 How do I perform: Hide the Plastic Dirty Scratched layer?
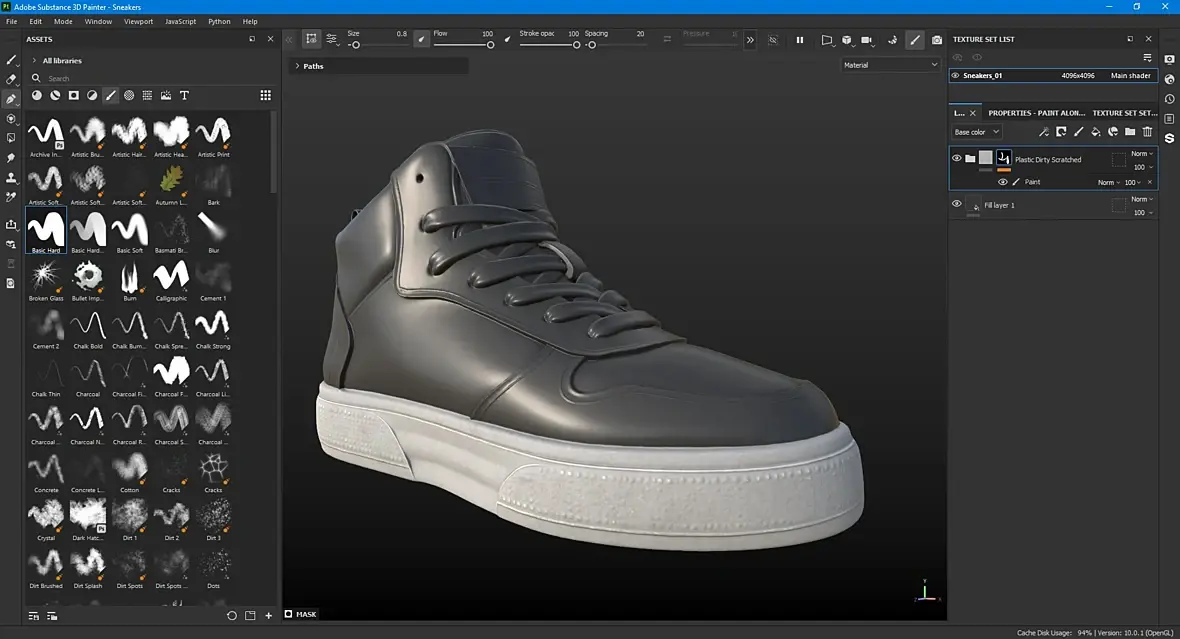tap(956, 158)
